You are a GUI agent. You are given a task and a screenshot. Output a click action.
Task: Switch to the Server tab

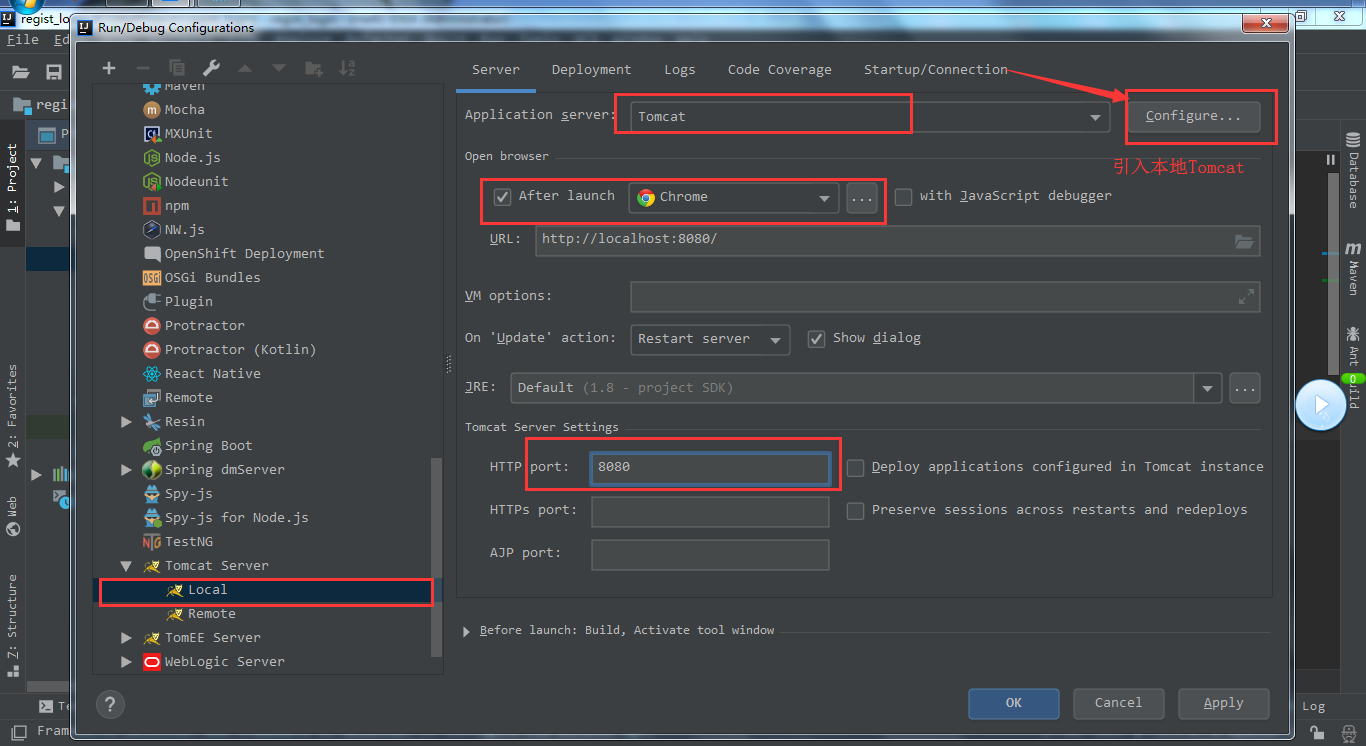(496, 69)
